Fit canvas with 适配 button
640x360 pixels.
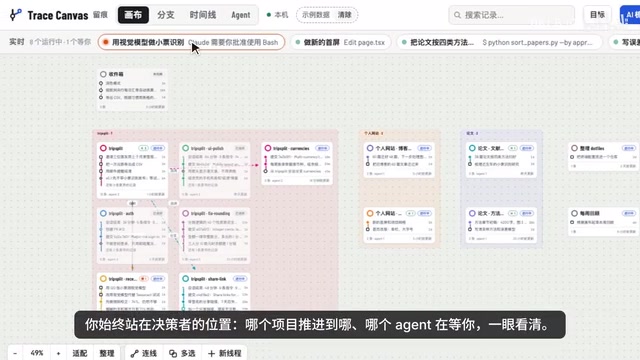coord(80,353)
